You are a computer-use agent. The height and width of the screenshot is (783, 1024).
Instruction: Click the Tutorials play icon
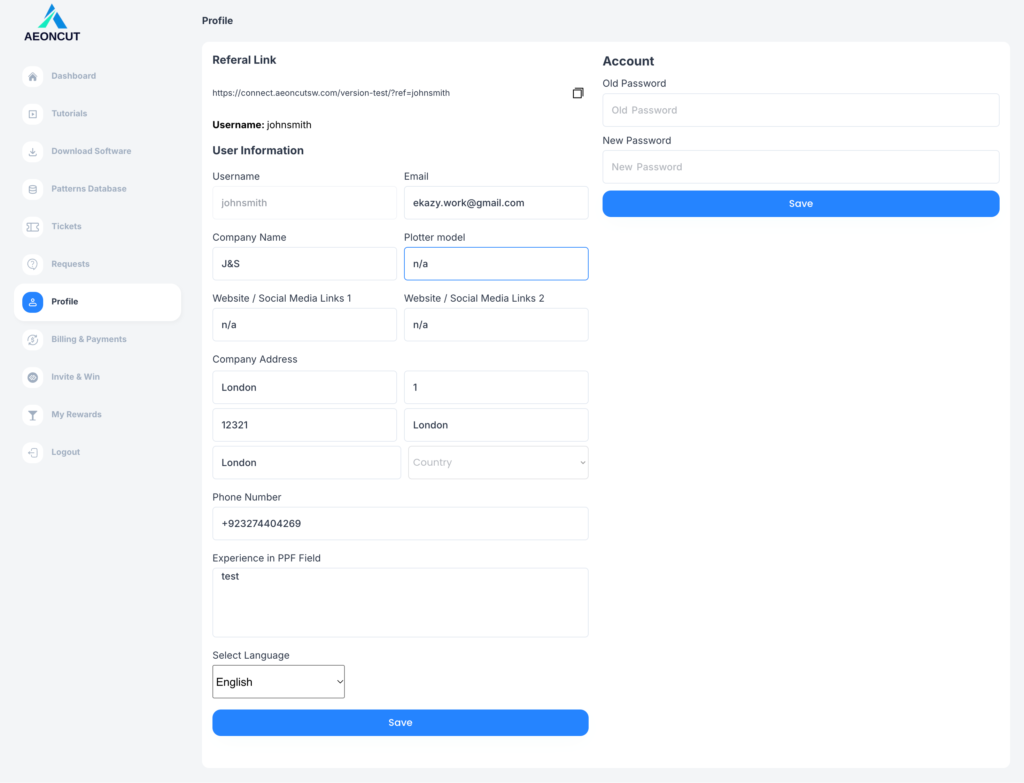[33, 114]
